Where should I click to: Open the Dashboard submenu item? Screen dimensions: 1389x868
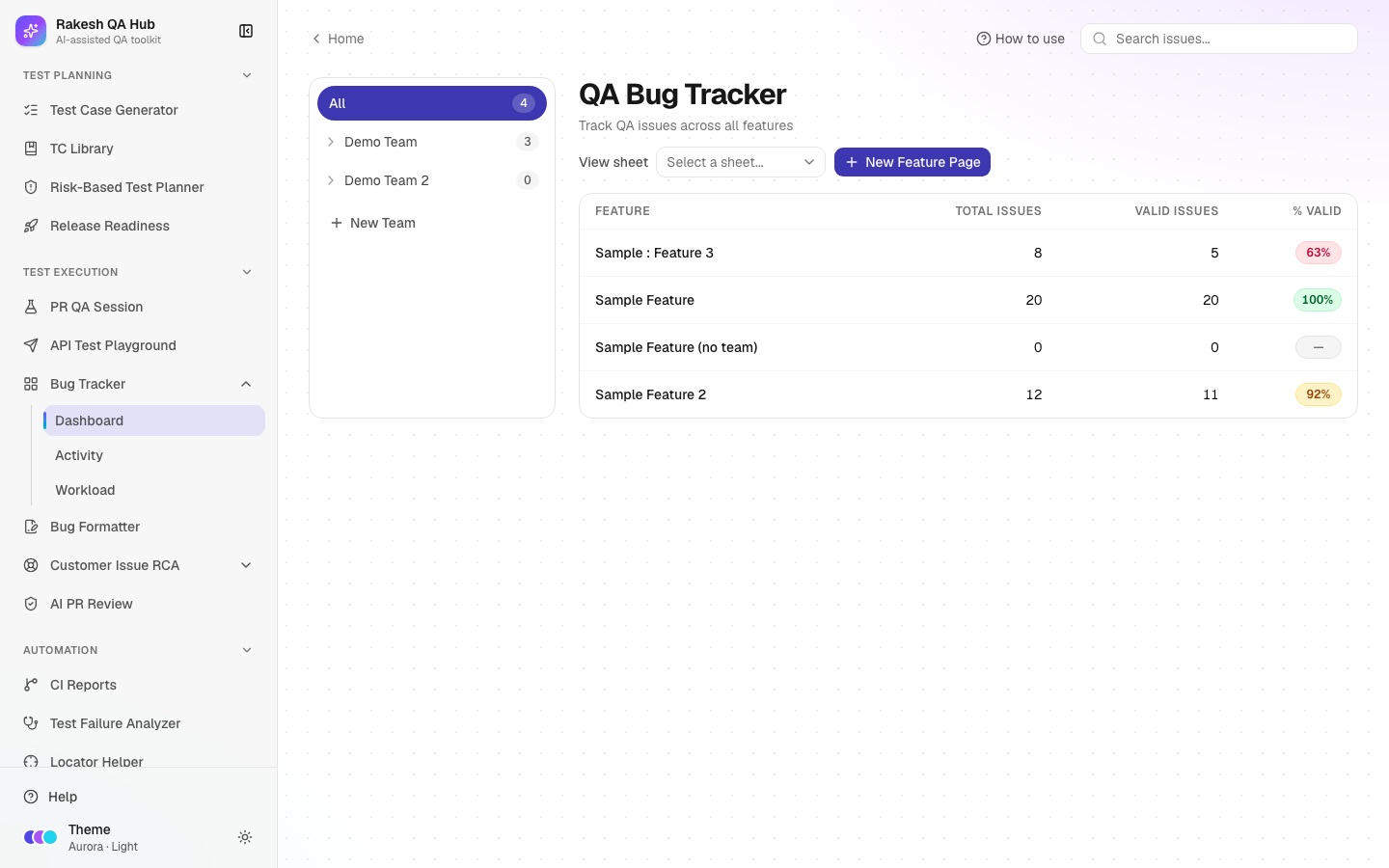(x=154, y=420)
